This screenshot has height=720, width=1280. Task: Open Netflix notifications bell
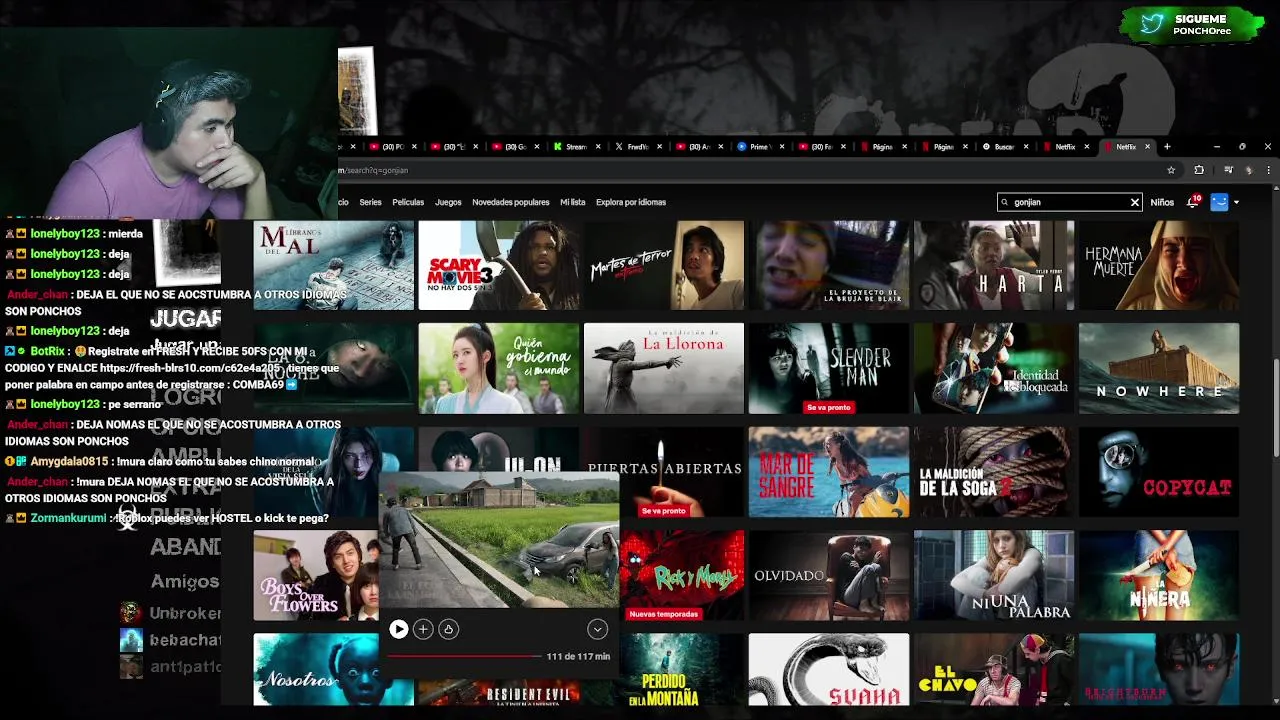tap(1193, 202)
